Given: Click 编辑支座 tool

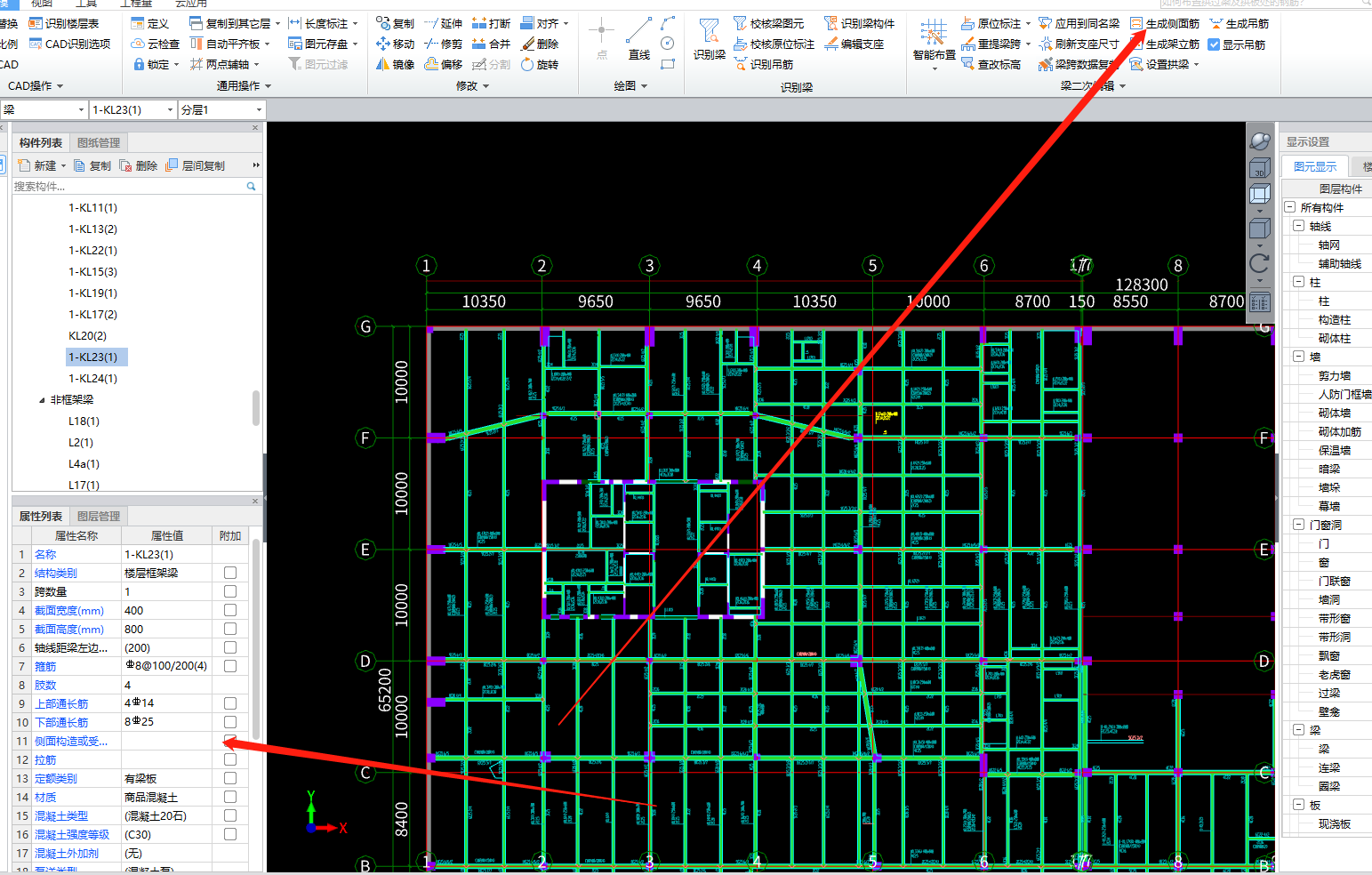Looking at the screenshot, I should [x=854, y=44].
